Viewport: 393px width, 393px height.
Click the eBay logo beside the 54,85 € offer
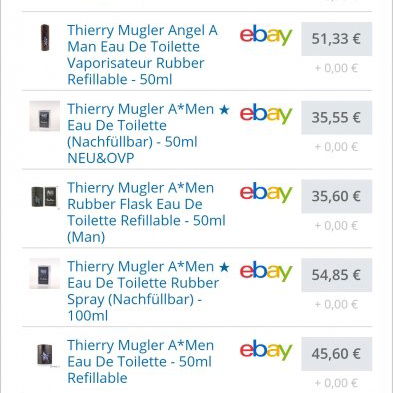tap(266, 271)
